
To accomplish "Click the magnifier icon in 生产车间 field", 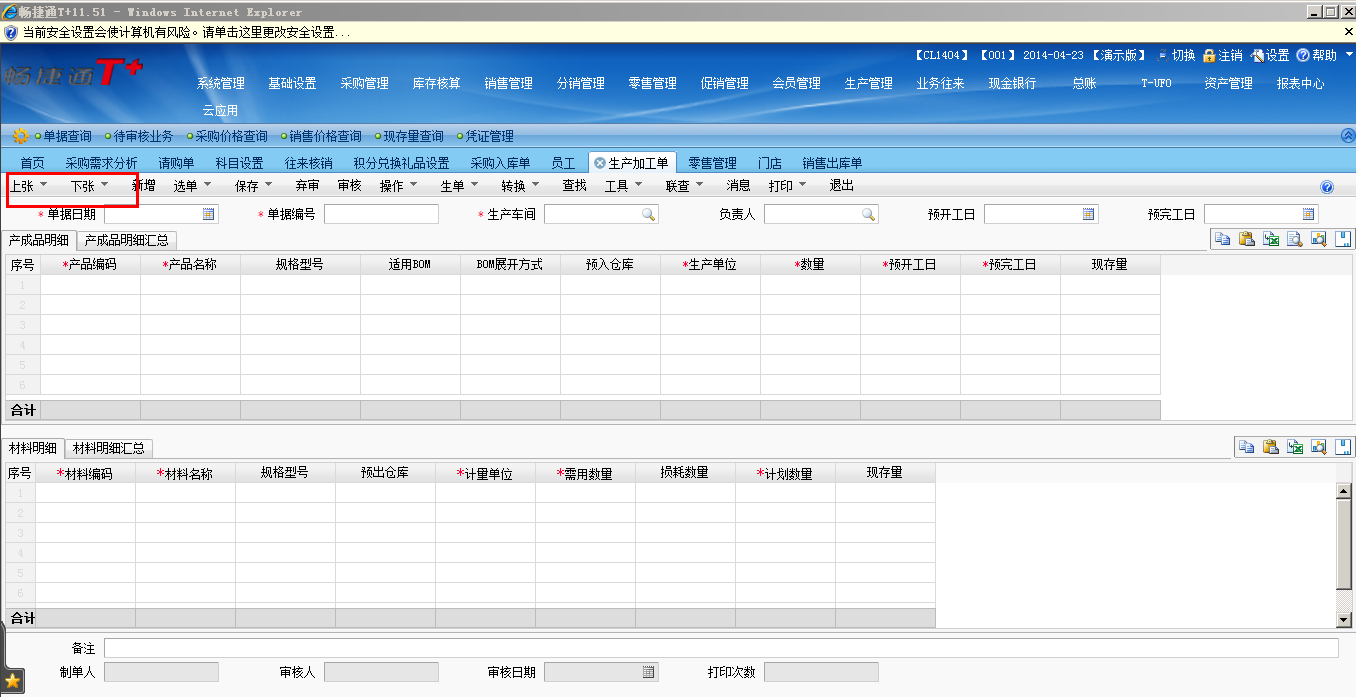I will [x=648, y=214].
